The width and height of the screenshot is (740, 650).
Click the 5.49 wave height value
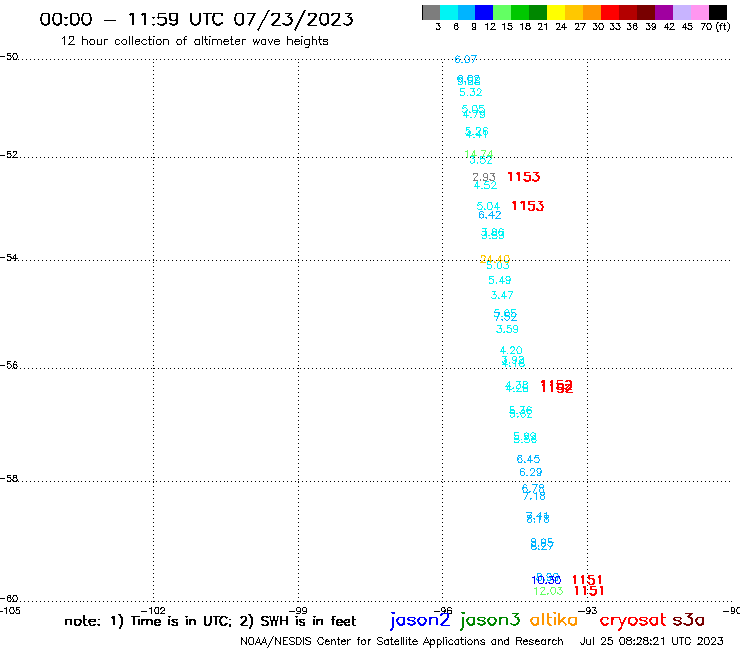click(x=500, y=280)
